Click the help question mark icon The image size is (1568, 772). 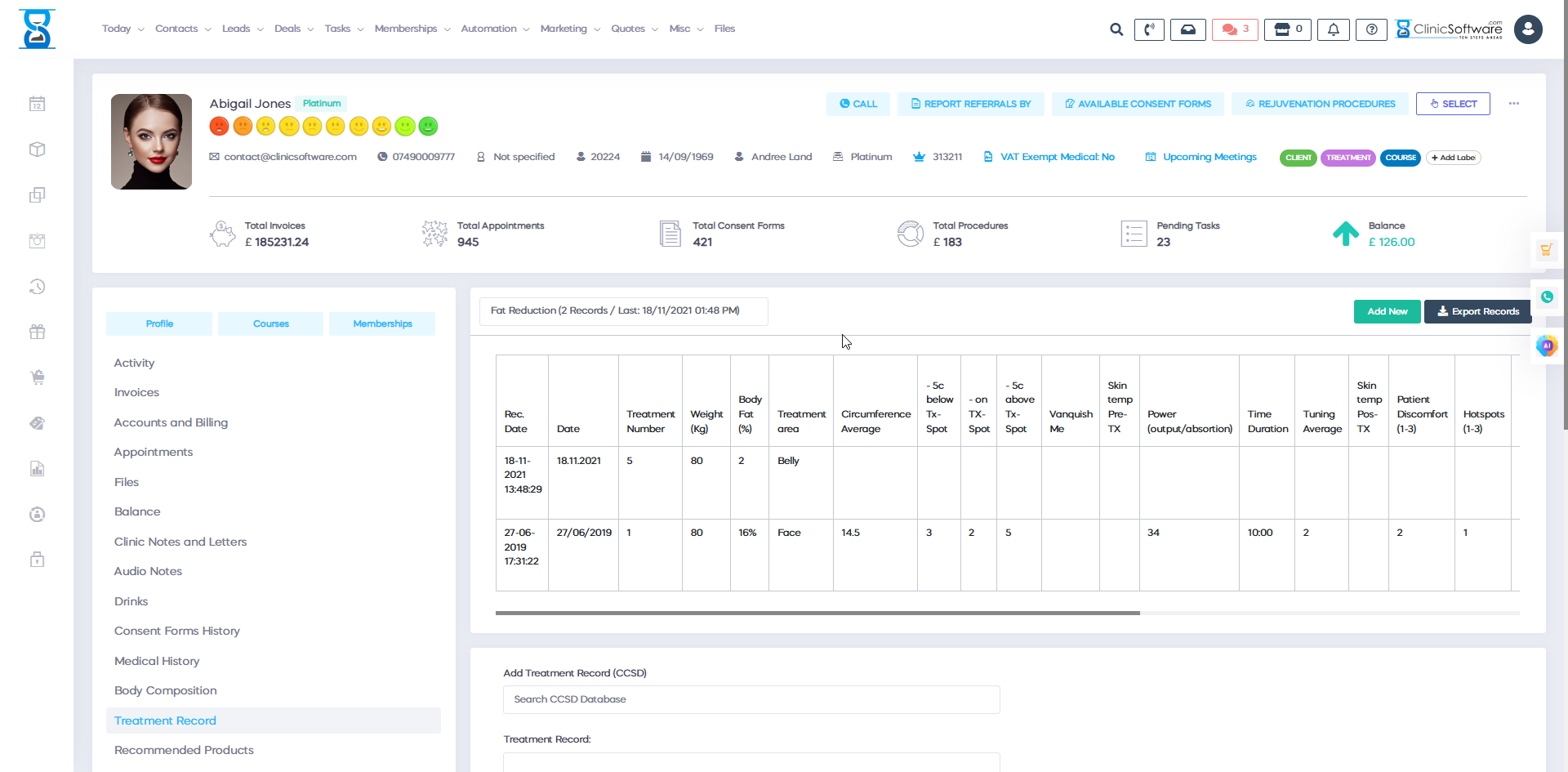(1371, 29)
